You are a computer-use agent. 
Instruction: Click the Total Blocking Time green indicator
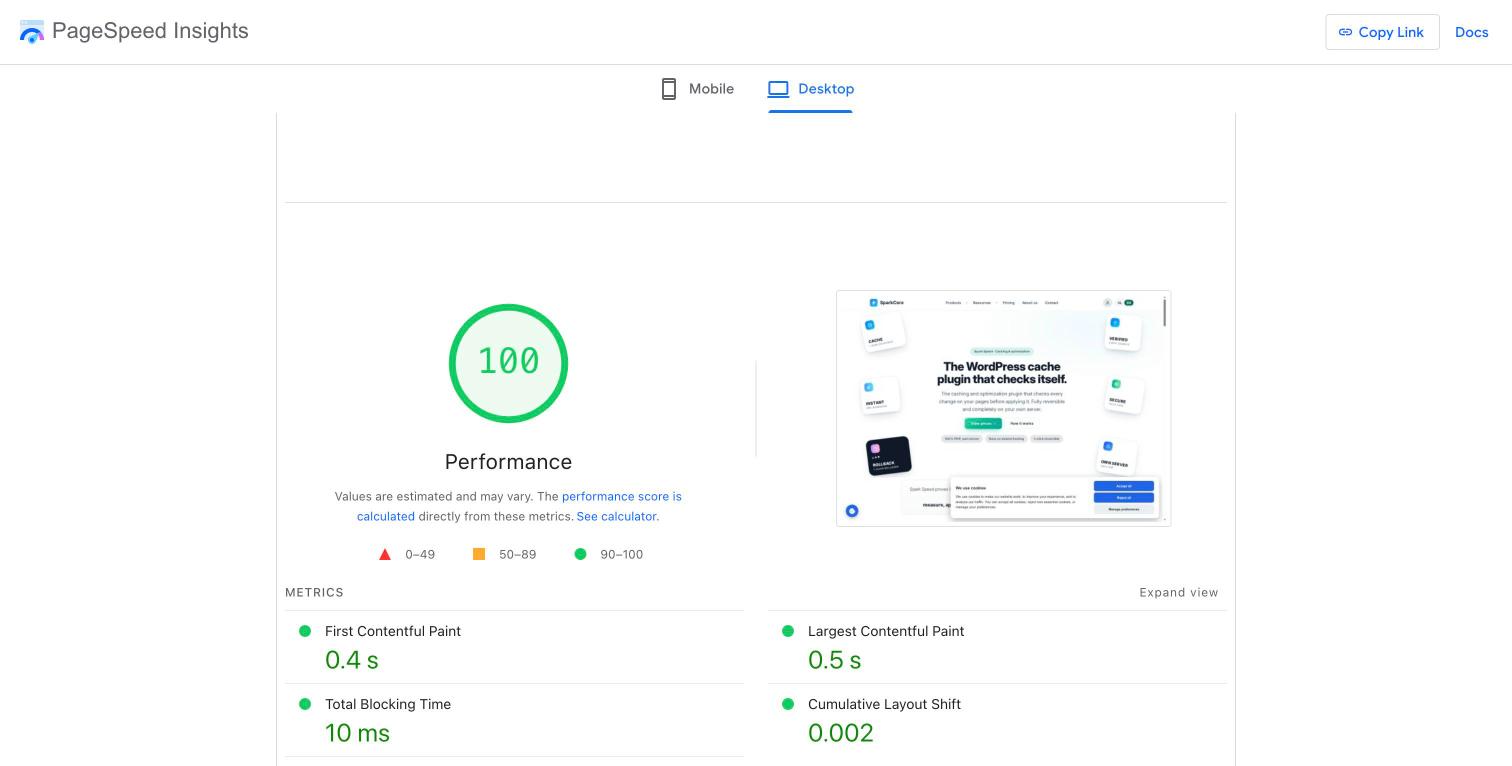pyautogui.click(x=305, y=704)
